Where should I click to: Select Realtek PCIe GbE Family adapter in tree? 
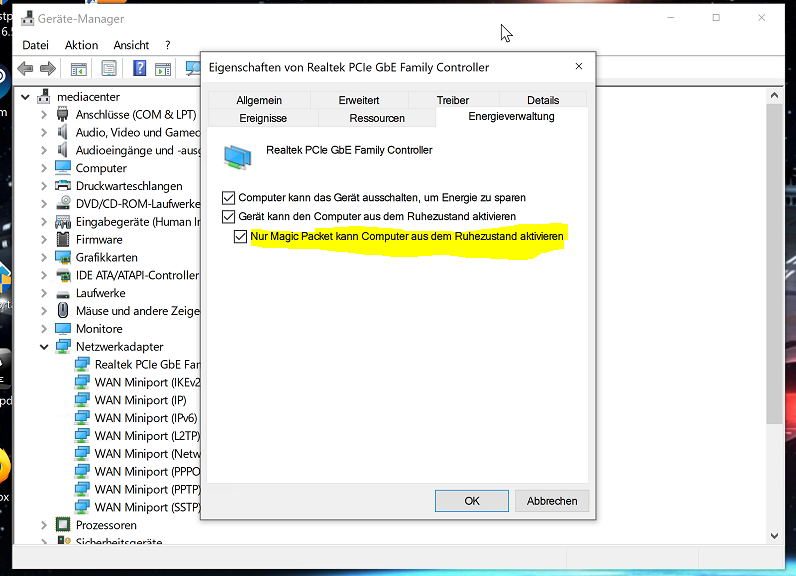[147, 364]
